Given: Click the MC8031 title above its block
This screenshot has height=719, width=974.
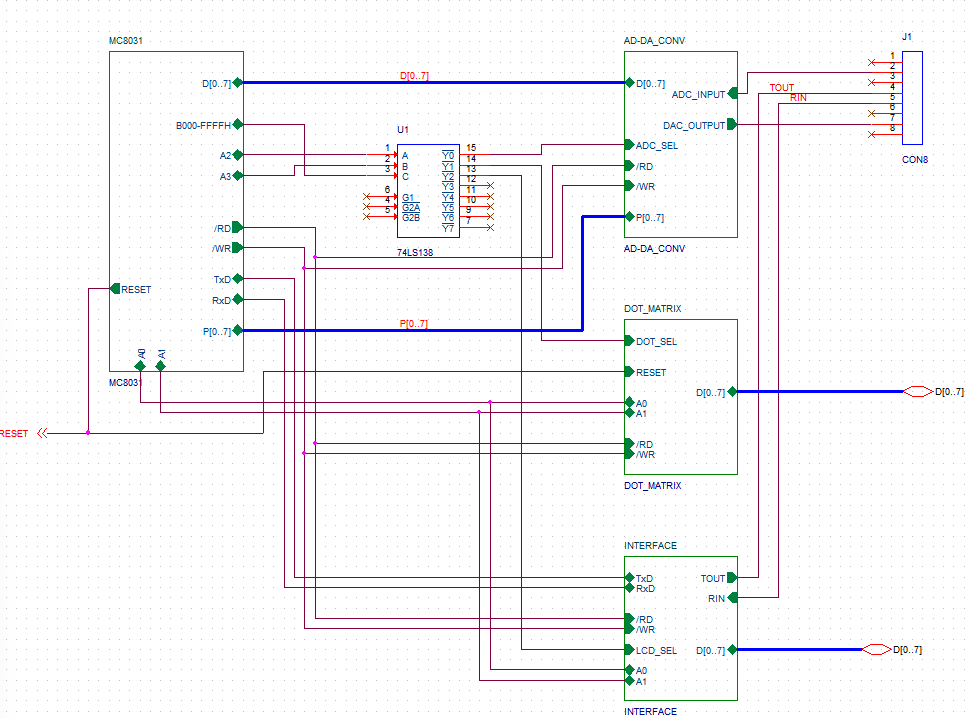Looking at the screenshot, I should click(x=126, y=40).
